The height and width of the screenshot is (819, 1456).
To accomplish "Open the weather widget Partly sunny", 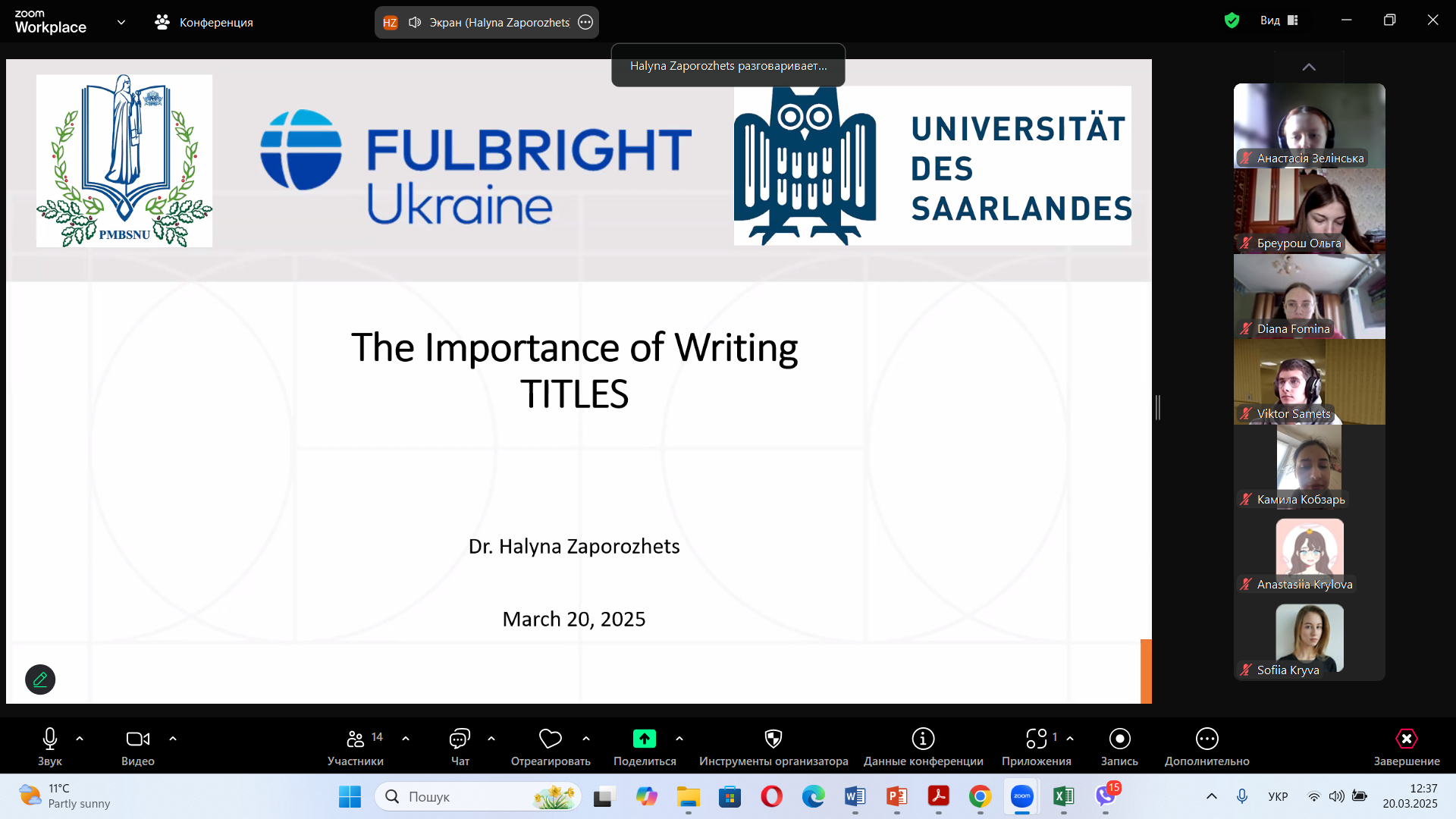I will coord(65,796).
